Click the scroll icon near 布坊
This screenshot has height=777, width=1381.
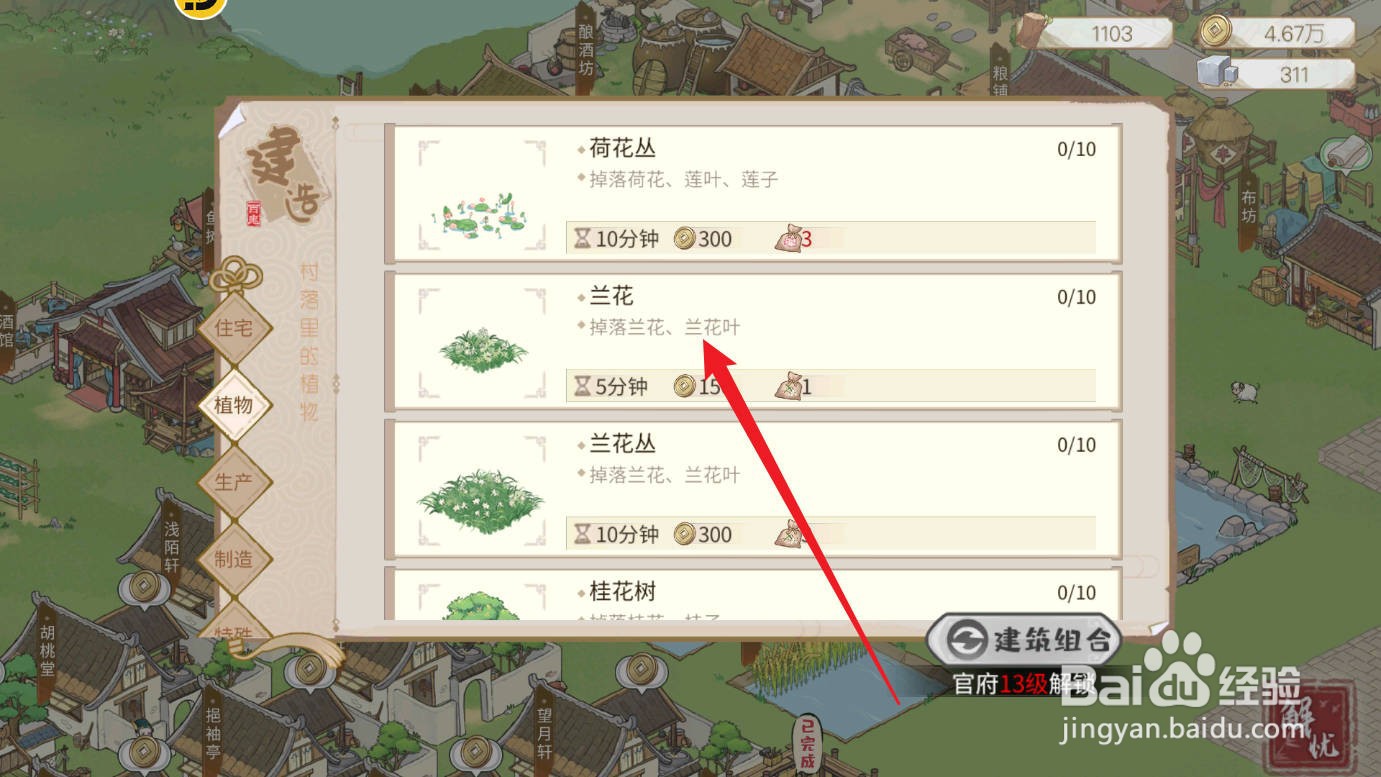point(1347,154)
